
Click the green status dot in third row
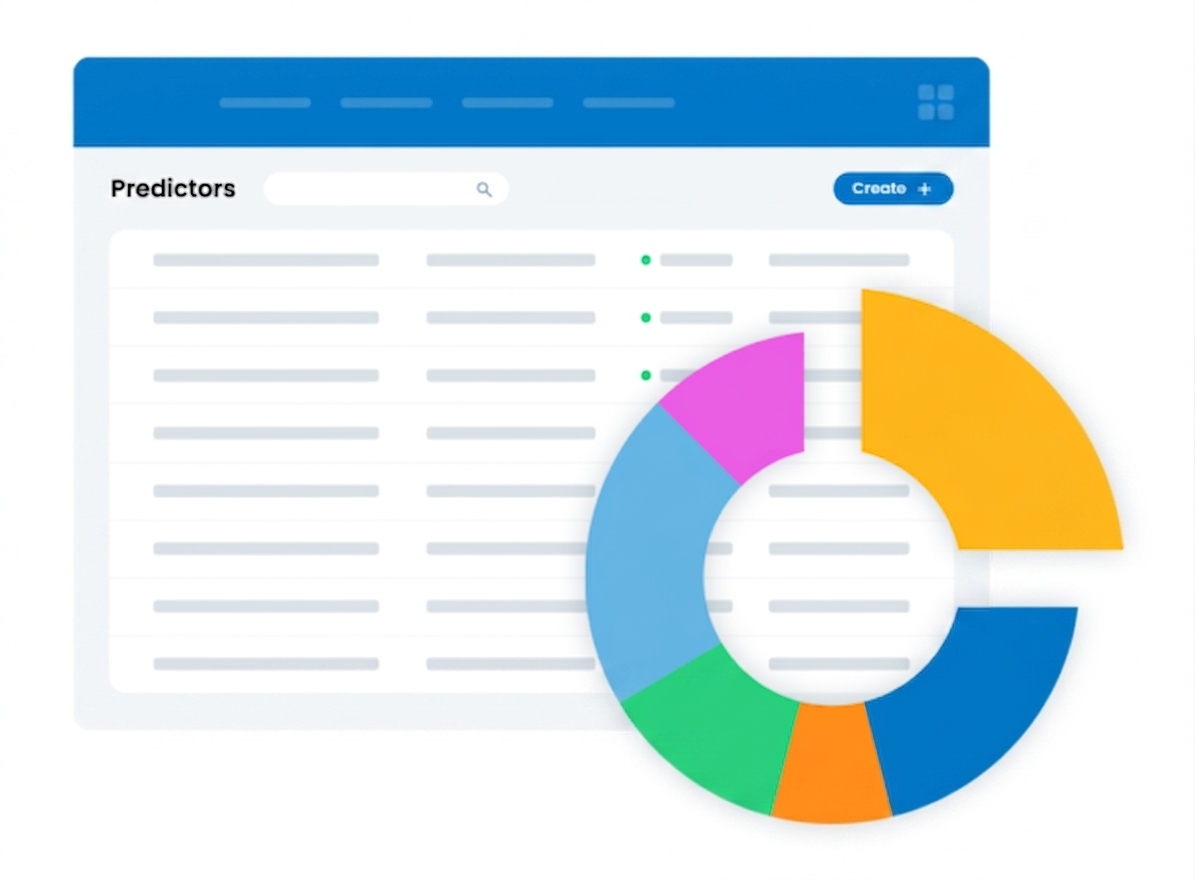[x=646, y=376]
